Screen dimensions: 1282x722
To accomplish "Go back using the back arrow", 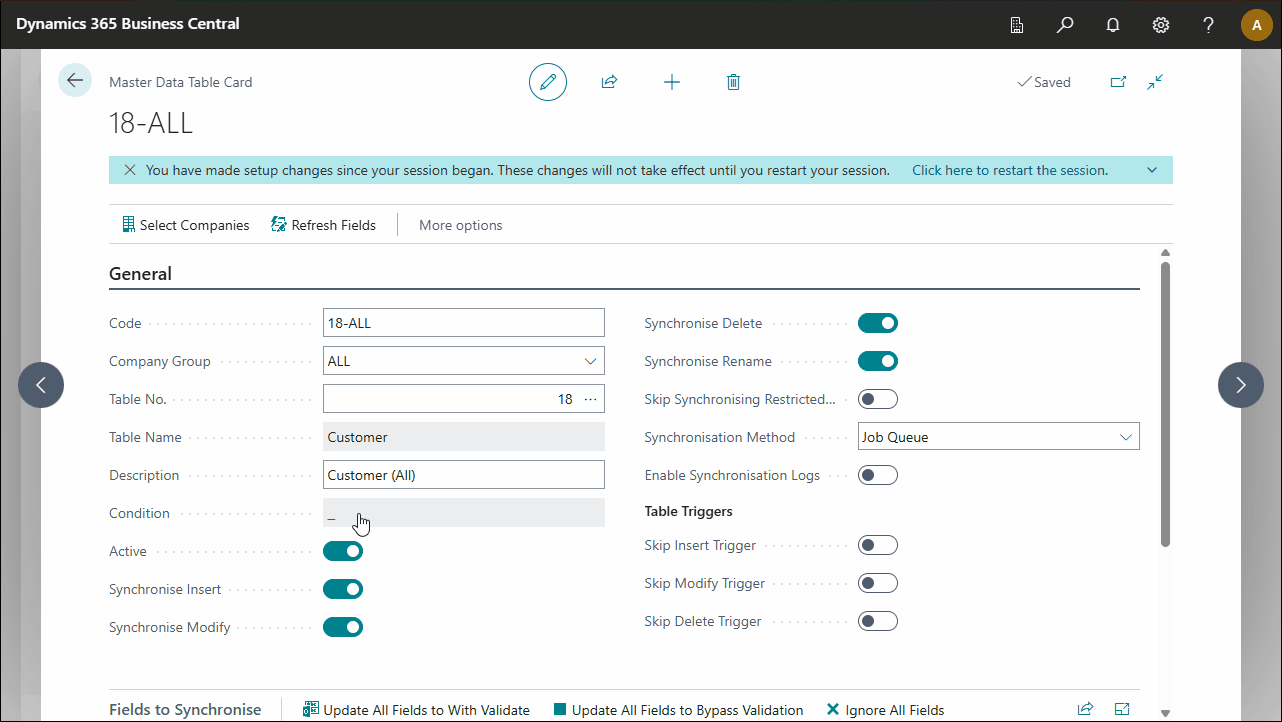I will point(75,80).
